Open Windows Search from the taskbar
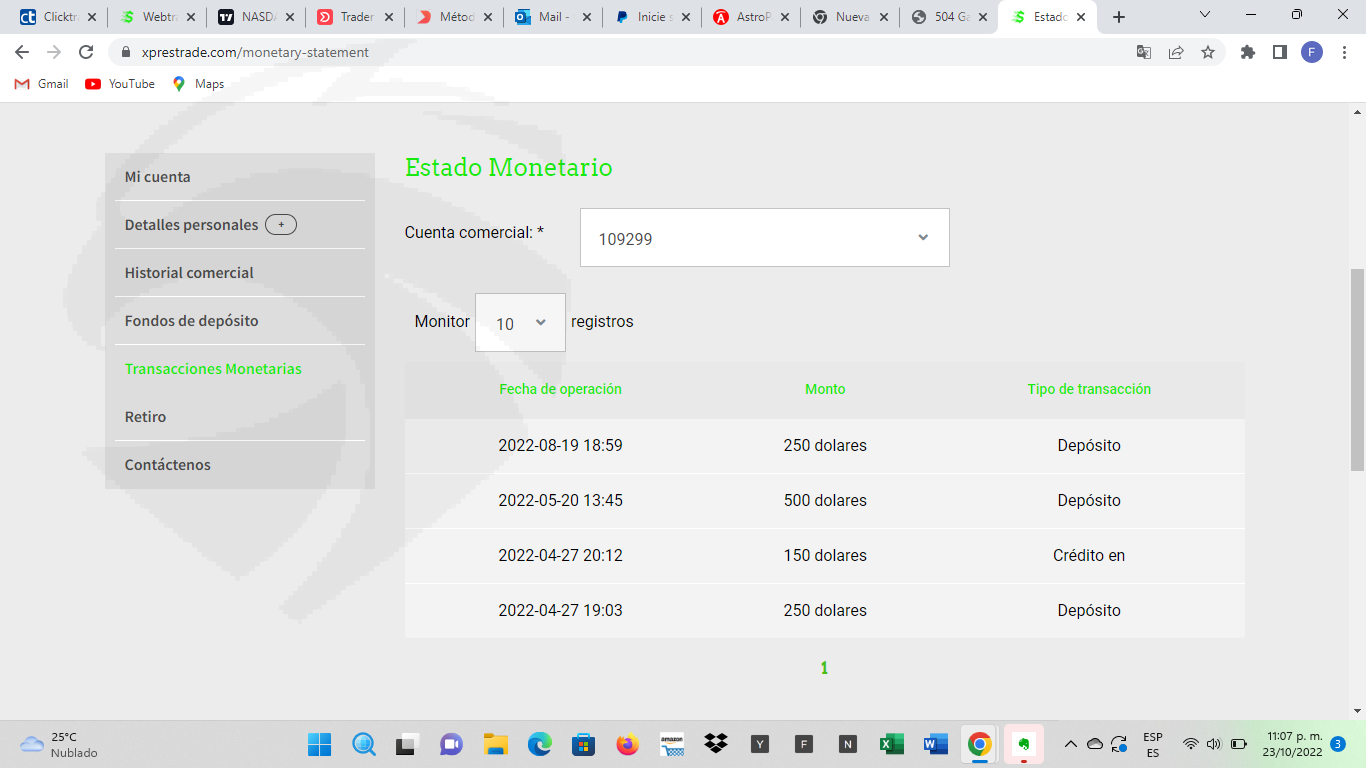 tap(364, 744)
